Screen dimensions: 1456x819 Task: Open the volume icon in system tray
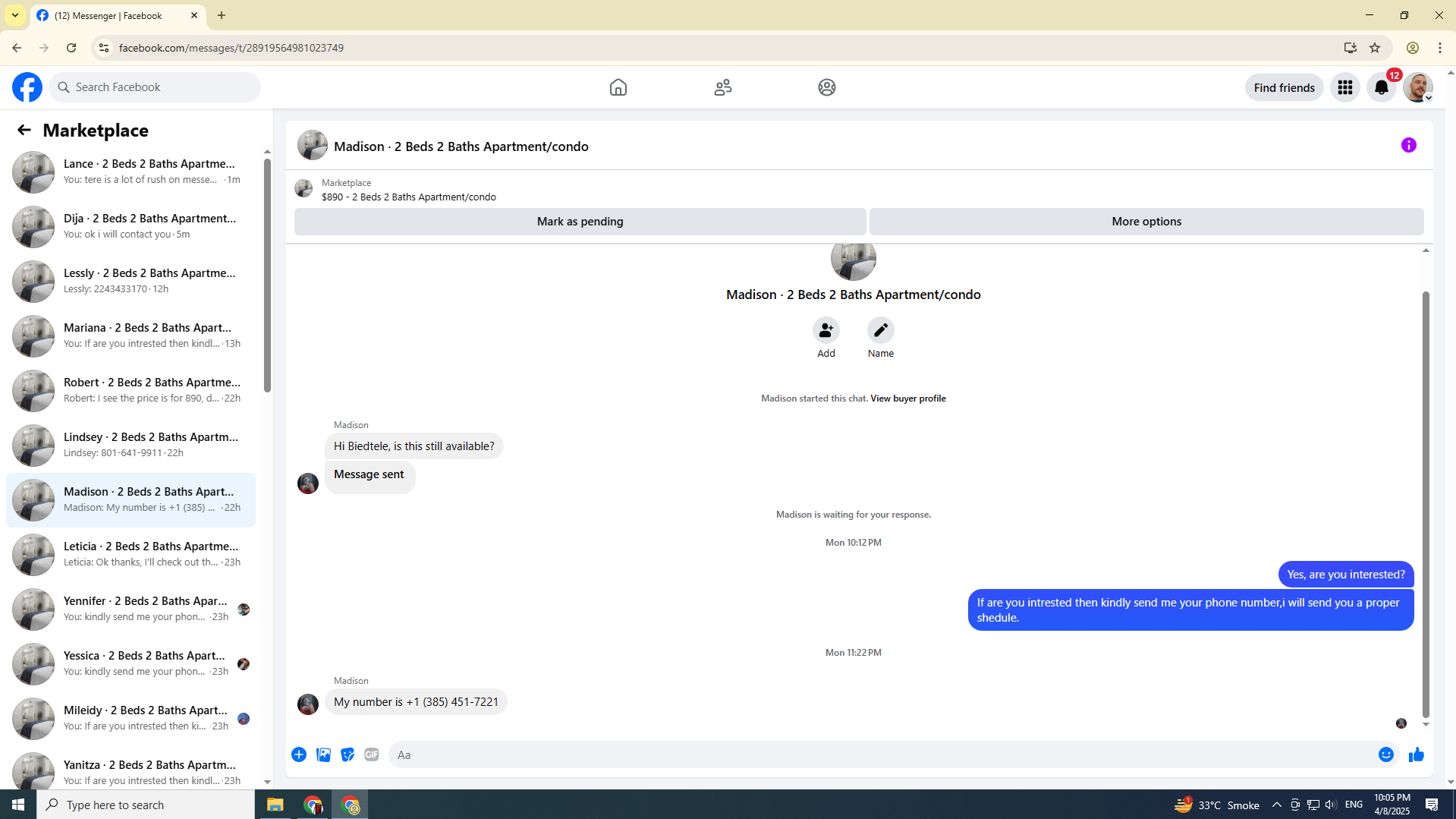pos(1331,805)
